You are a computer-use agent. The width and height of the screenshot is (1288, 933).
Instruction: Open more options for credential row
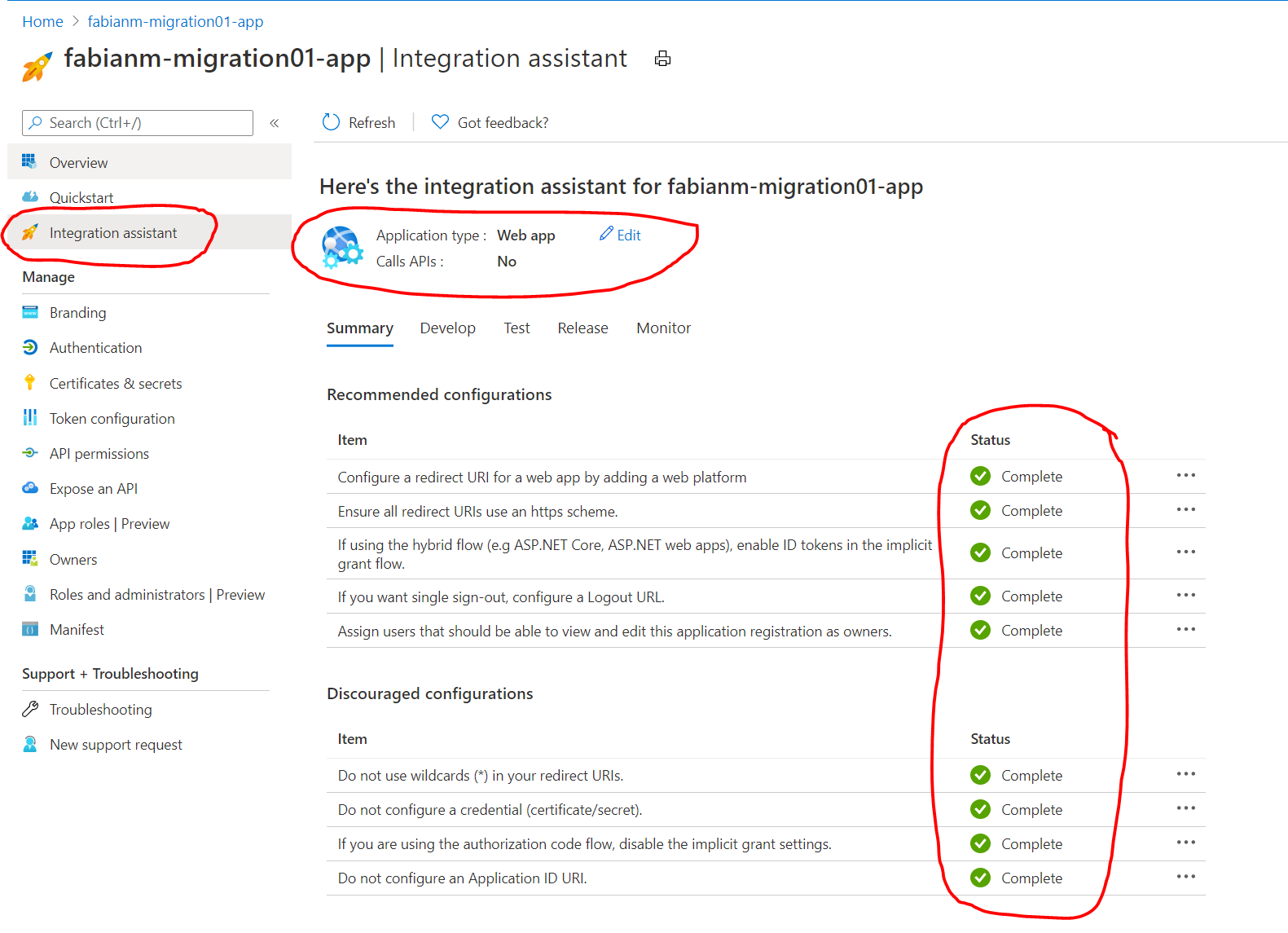(x=1185, y=808)
